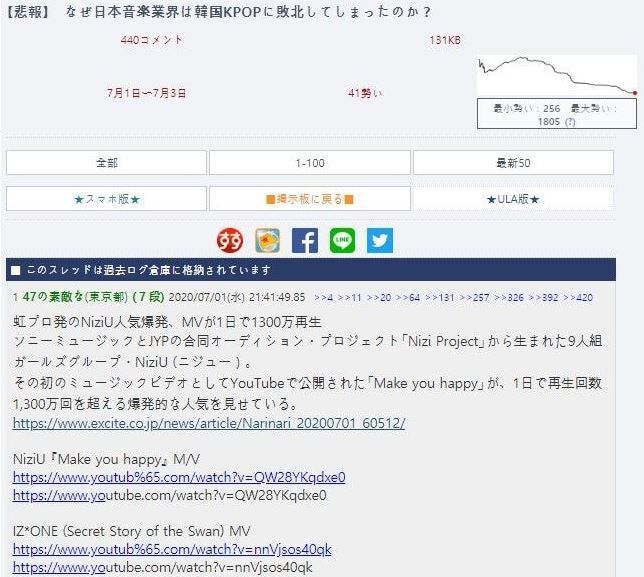The width and height of the screenshot is (644, 577).
Task: Jump to reply >>392
Action: [543, 297]
